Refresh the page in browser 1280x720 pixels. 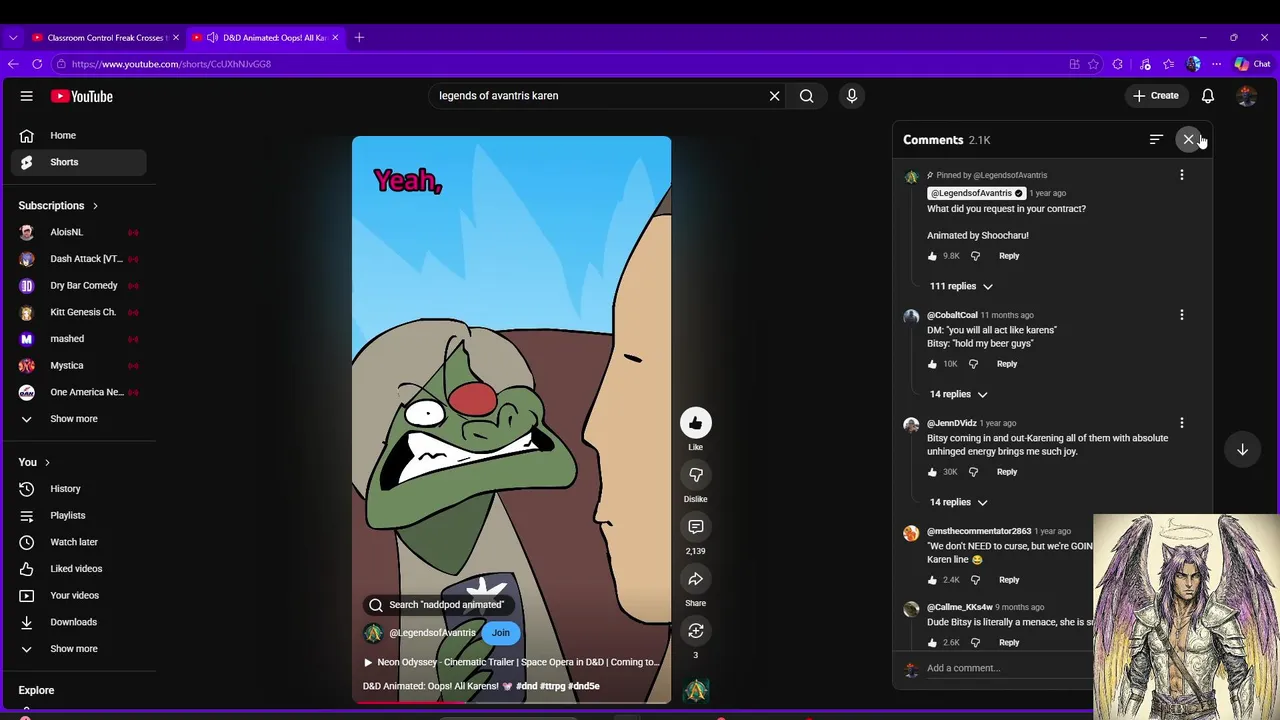click(x=37, y=64)
